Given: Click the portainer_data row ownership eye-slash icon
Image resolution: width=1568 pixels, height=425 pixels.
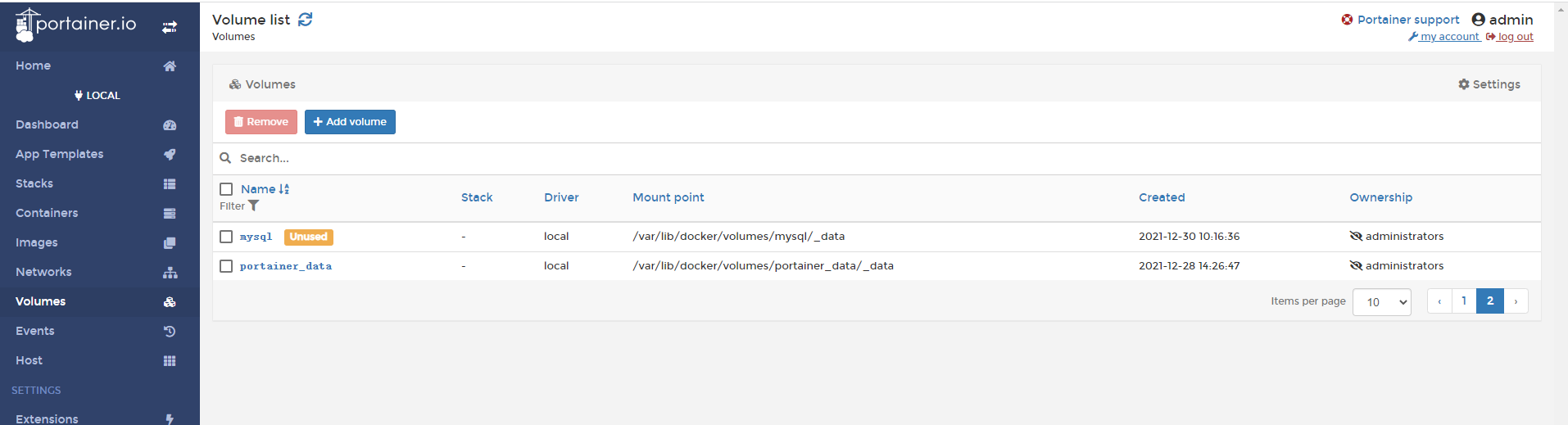Looking at the screenshot, I should [x=1356, y=266].
